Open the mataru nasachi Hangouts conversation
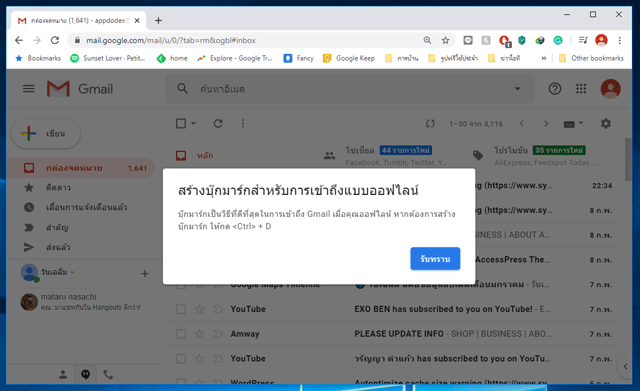 pyautogui.click(x=86, y=302)
